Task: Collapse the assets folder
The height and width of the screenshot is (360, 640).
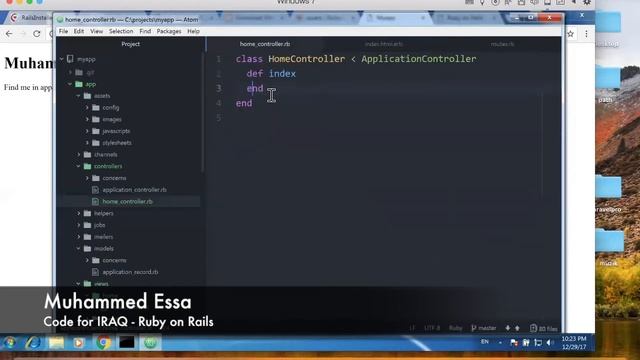Action: point(78,96)
